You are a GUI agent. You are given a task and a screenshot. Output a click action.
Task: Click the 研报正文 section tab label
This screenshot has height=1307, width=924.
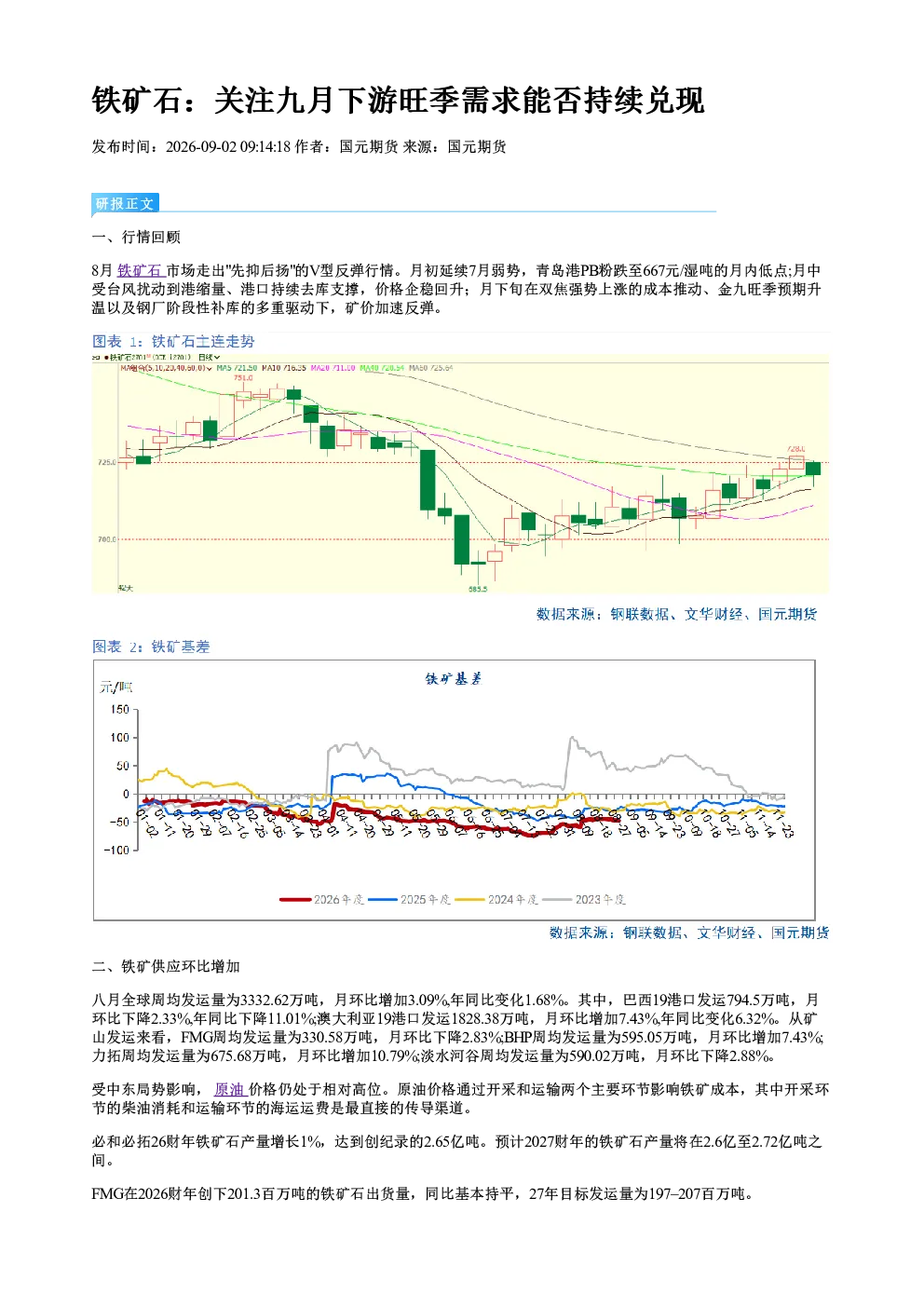pos(125,203)
